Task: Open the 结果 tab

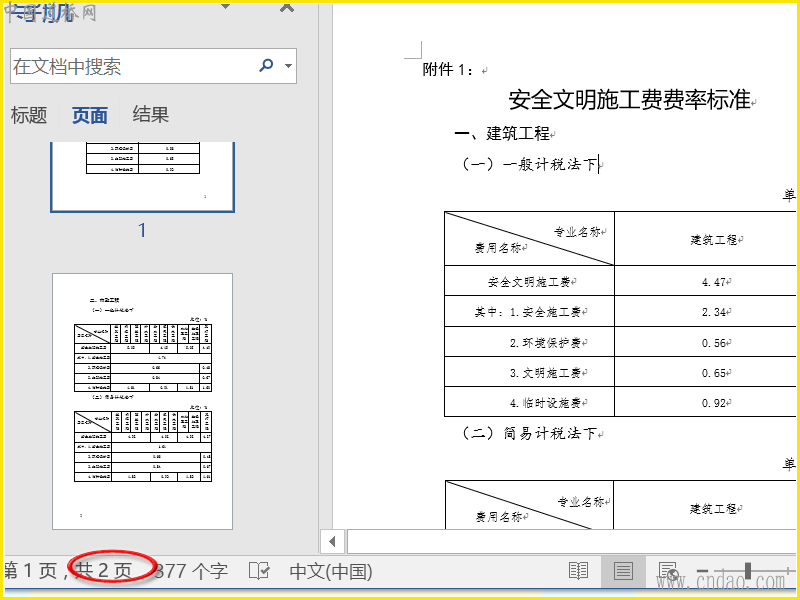Action: (151, 114)
